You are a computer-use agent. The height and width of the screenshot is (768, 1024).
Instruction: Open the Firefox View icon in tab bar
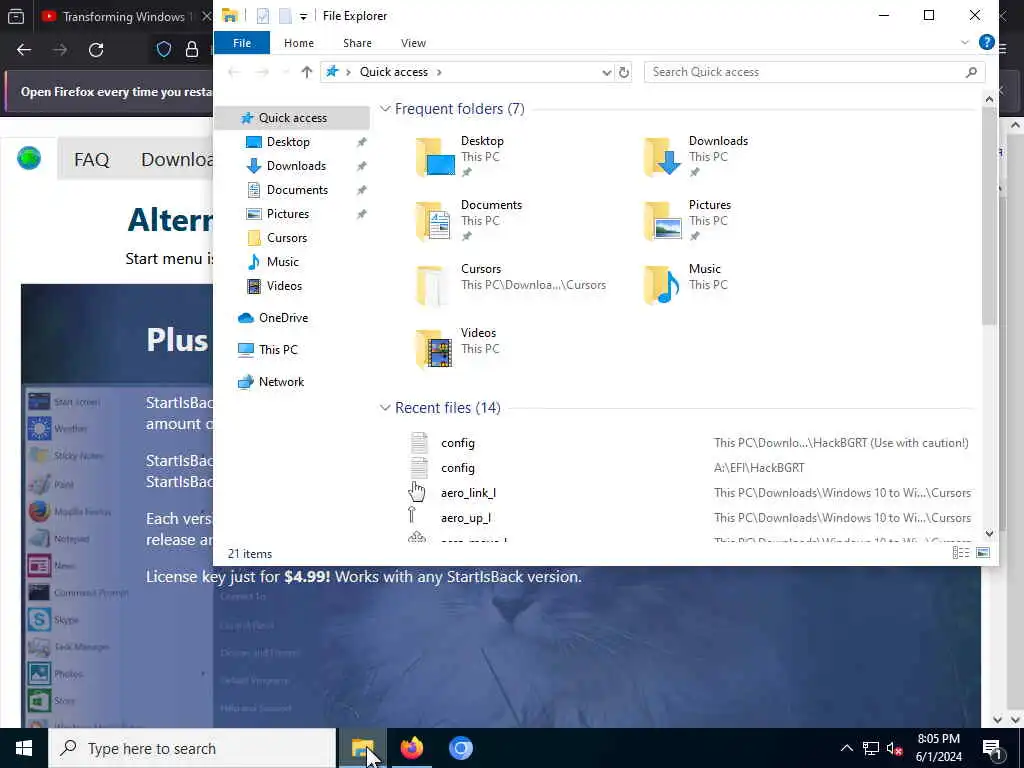tap(16, 16)
